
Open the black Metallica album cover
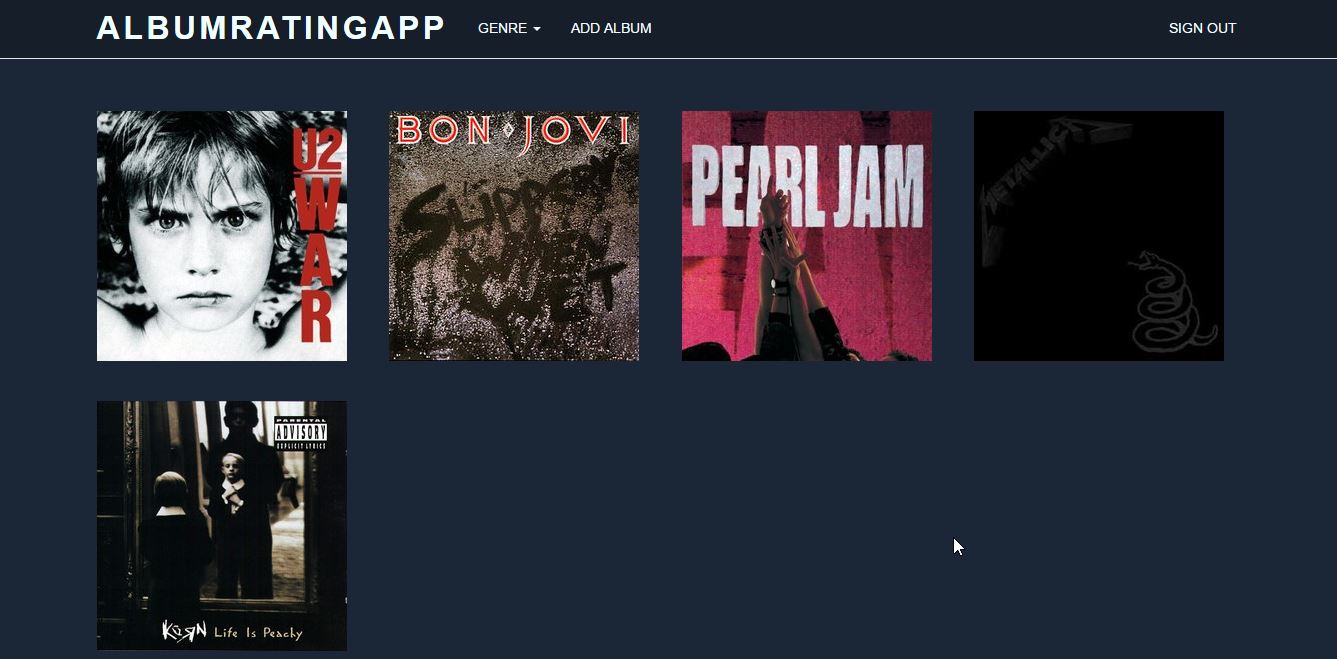(x=1099, y=236)
